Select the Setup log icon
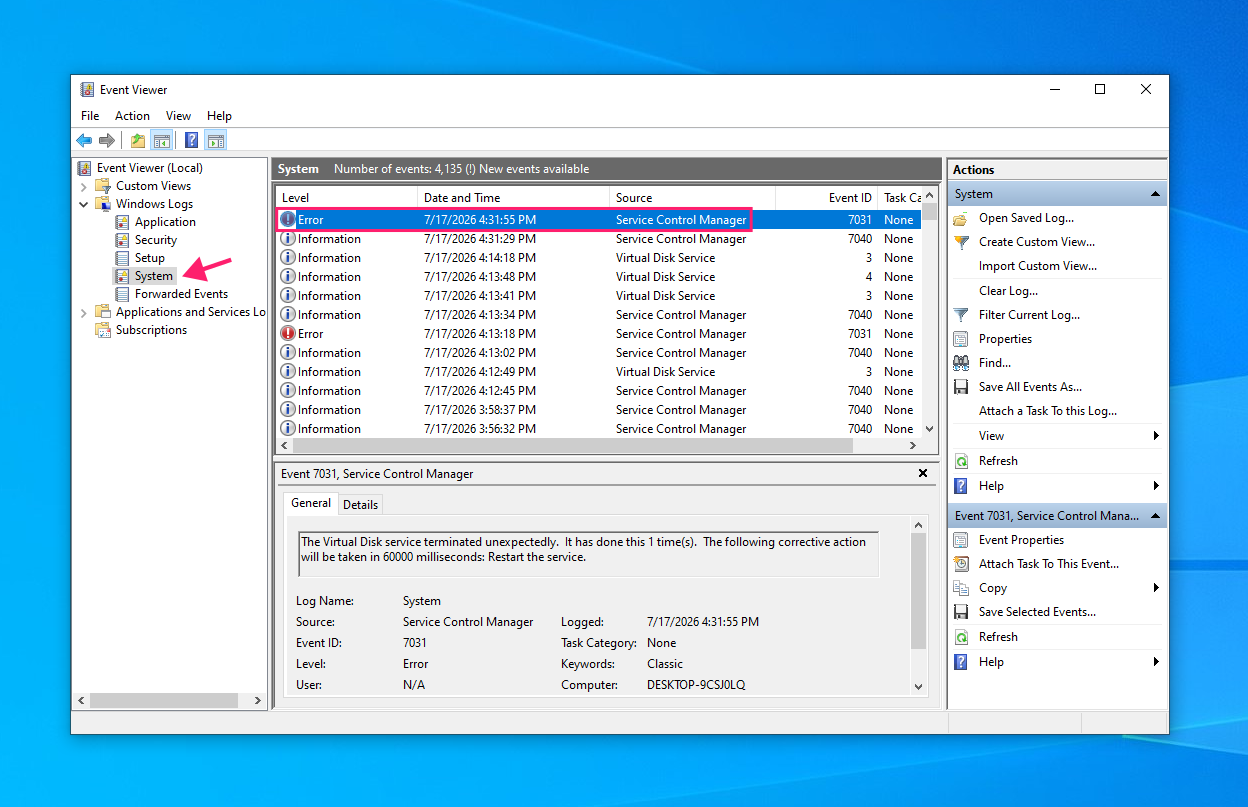Viewport: 1248px width, 807px height. click(x=123, y=258)
